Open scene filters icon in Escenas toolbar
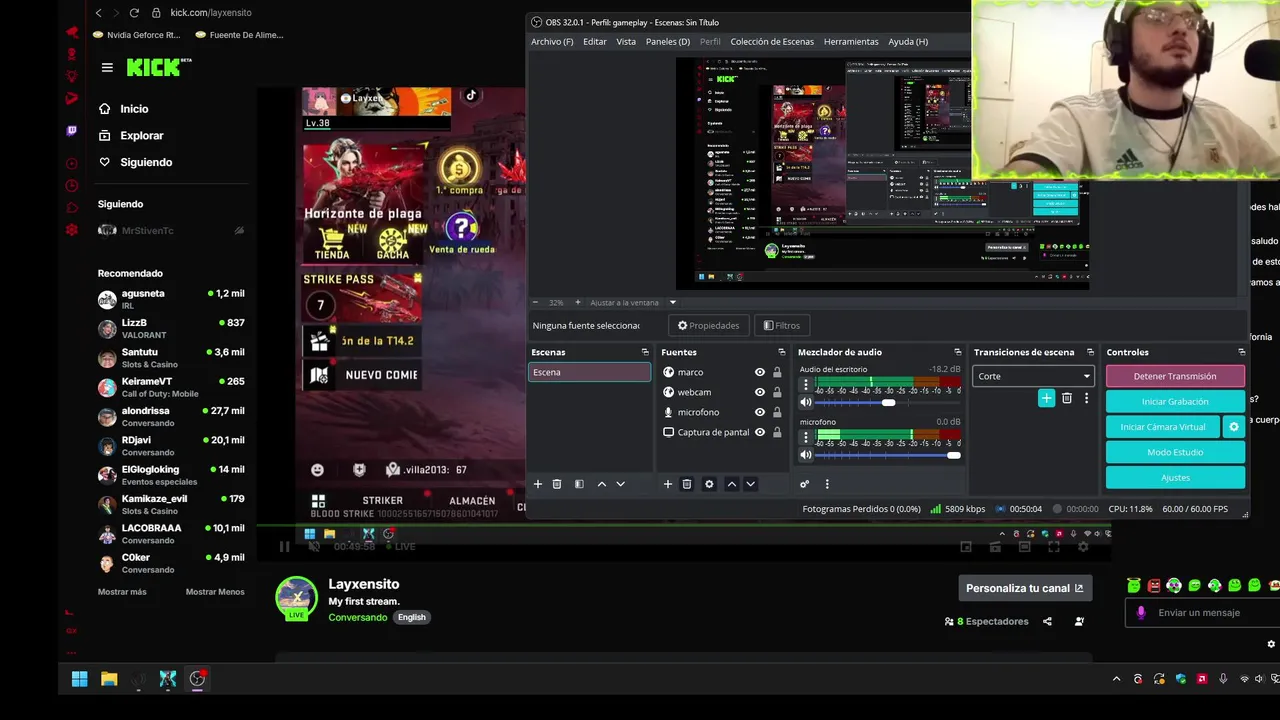1280x720 pixels. click(x=579, y=484)
